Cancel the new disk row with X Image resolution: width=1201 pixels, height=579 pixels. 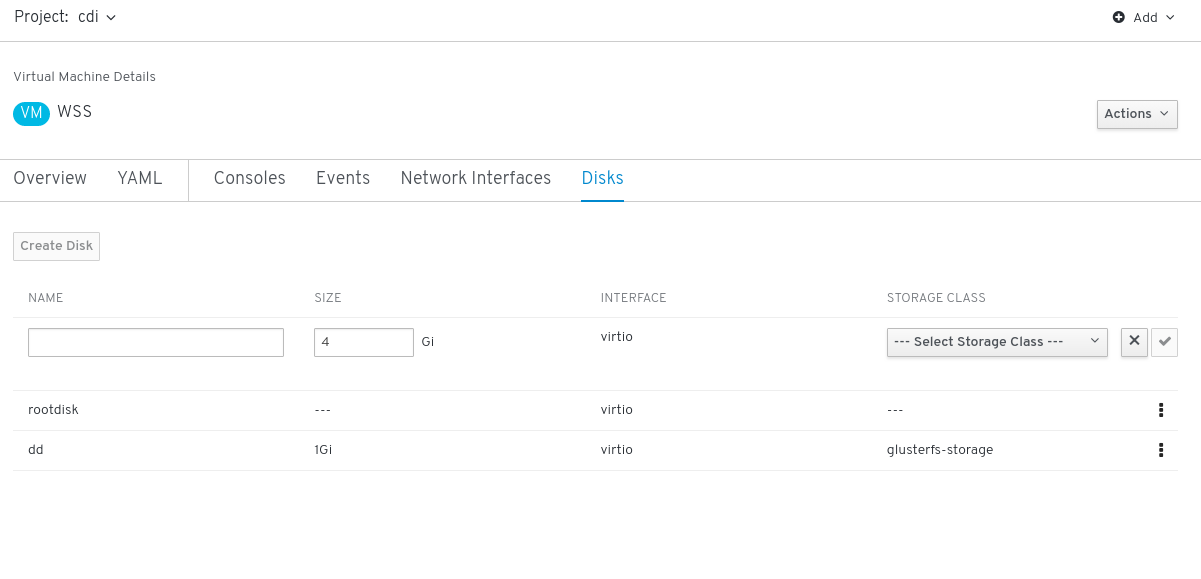(1134, 341)
